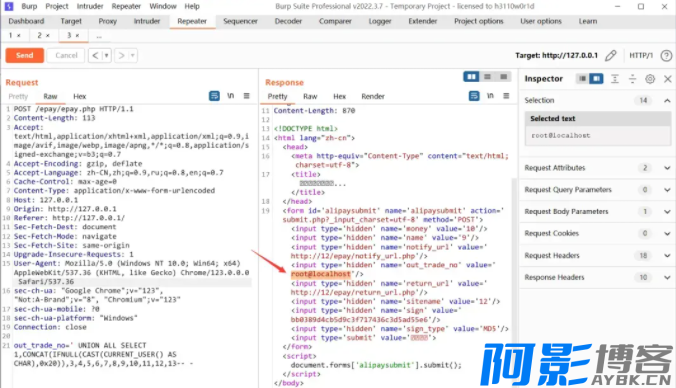Screen dimensions: 676x388
Task: Open the Project menu
Action: click(57, 6)
